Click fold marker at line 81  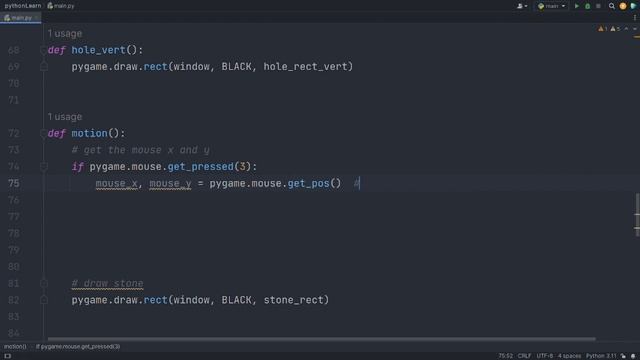(44, 283)
